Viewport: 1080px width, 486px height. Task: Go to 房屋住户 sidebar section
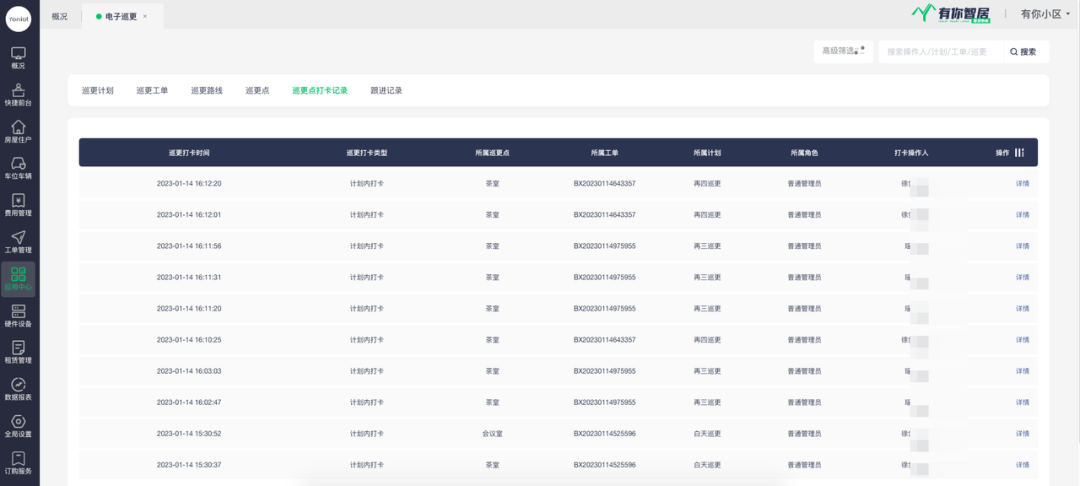[x=18, y=132]
